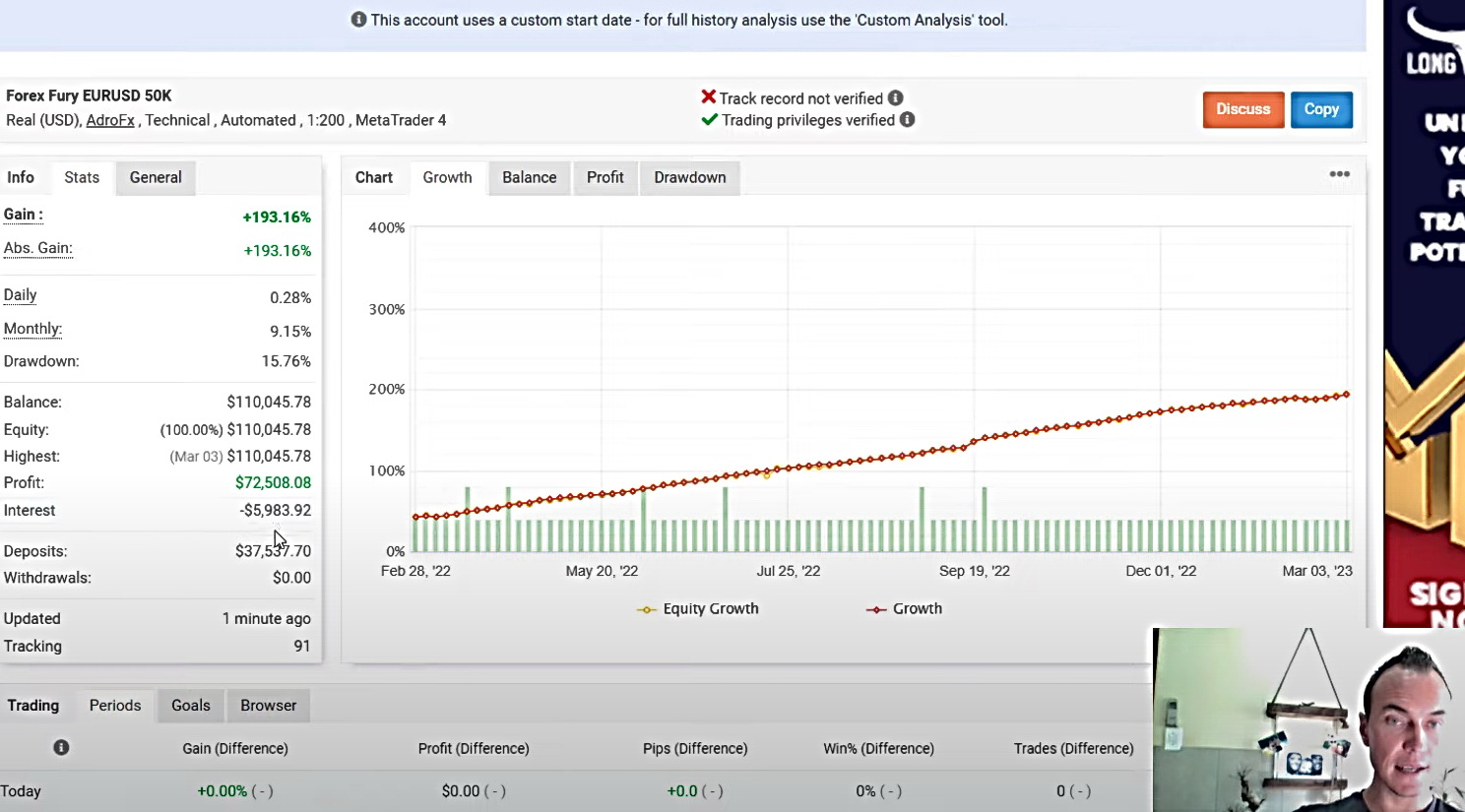
Task: Click the info icon beside Track record not verified
Action: point(895,97)
